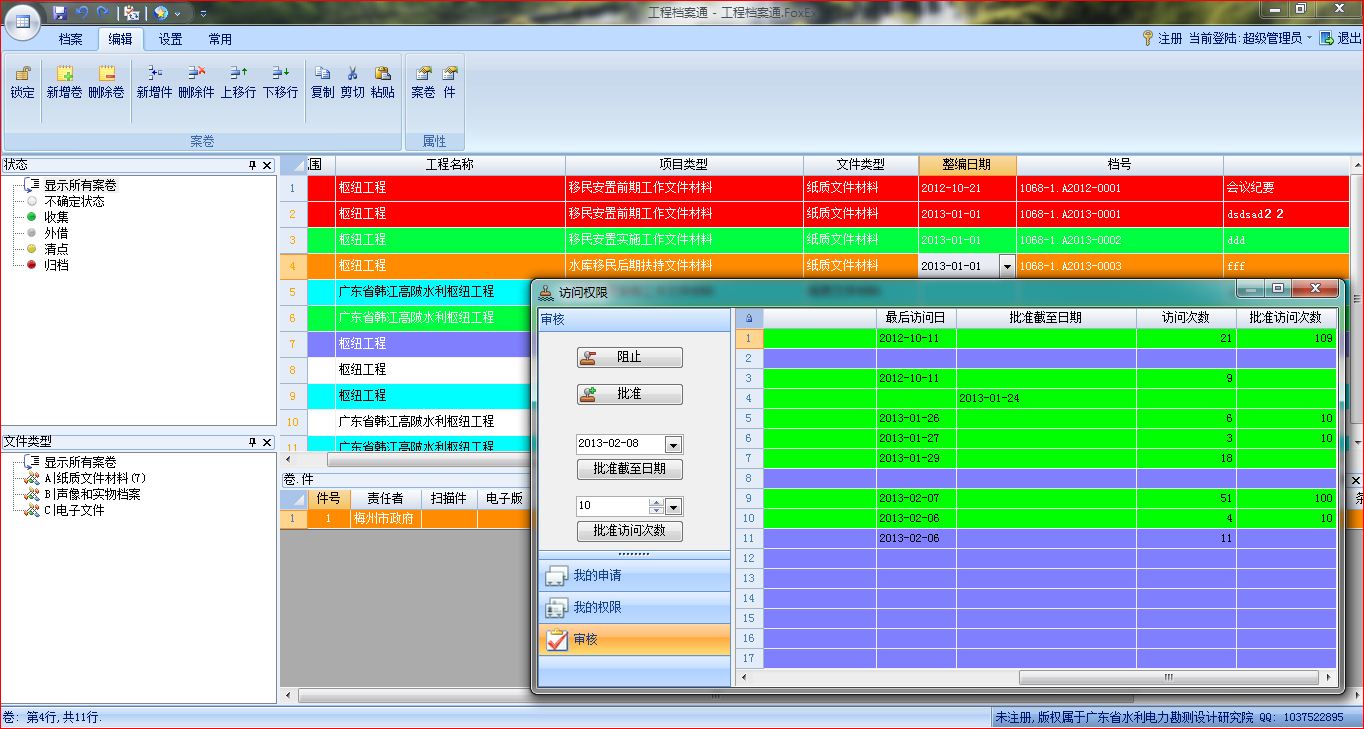Click the spinner arrows of the count field

pyautogui.click(x=656, y=506)
